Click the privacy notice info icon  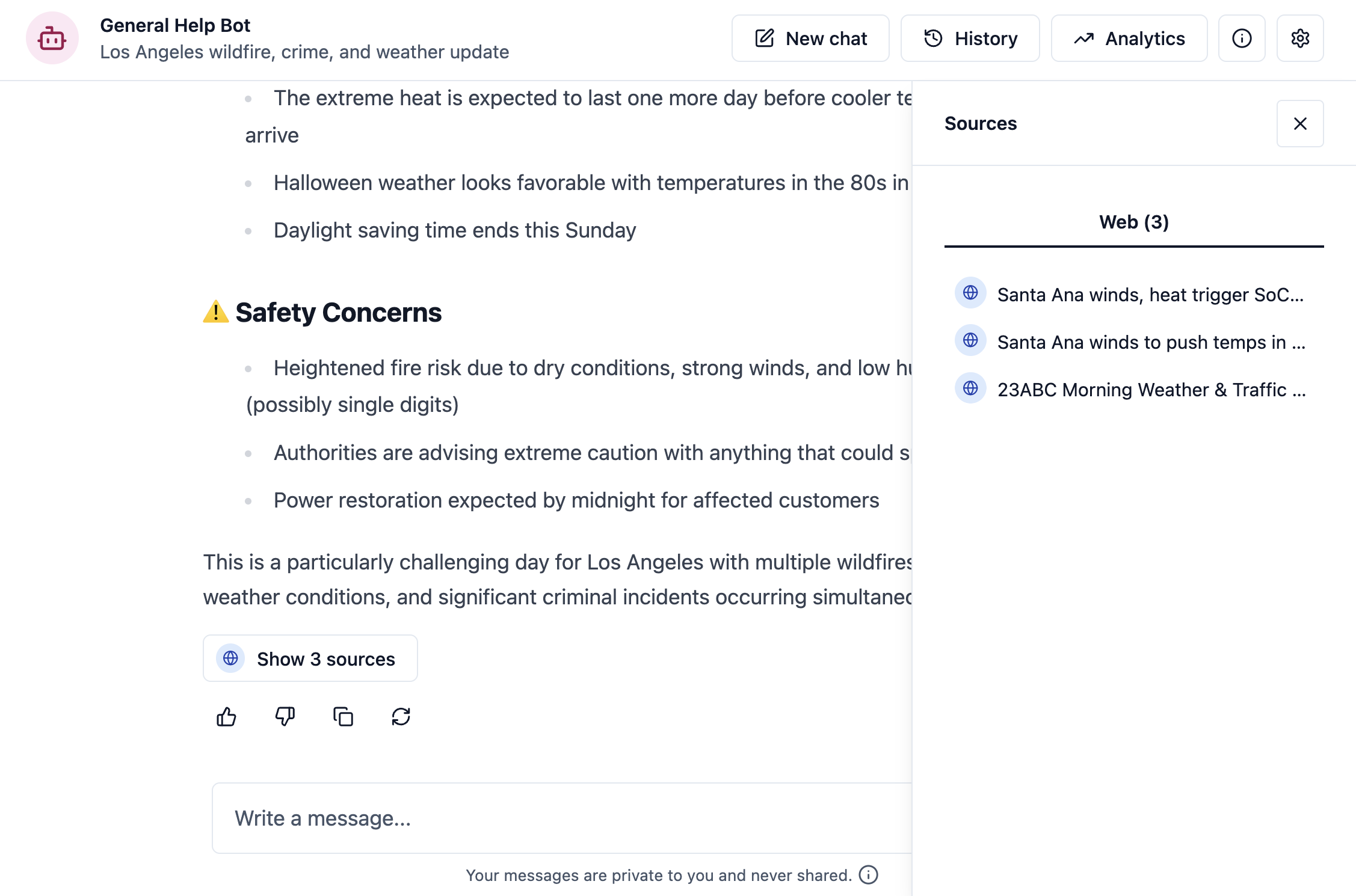868,876
